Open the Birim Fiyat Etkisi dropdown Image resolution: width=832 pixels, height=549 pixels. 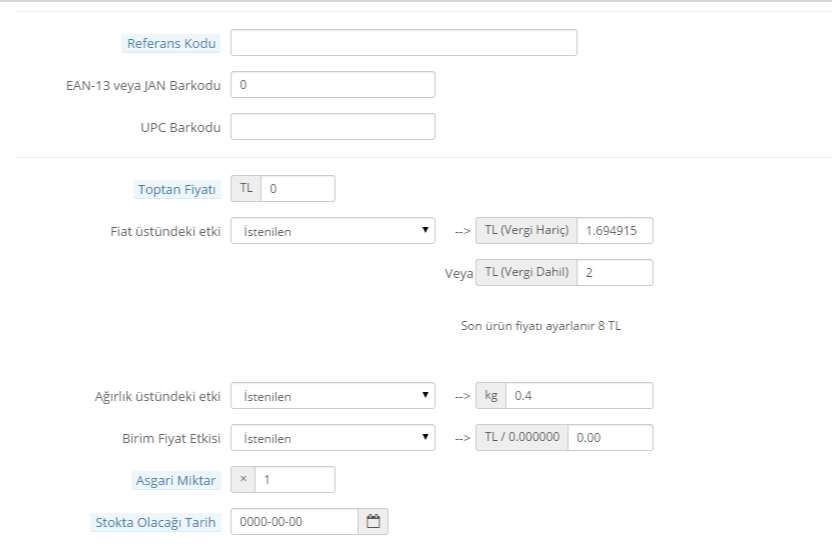tap(333, 438)
